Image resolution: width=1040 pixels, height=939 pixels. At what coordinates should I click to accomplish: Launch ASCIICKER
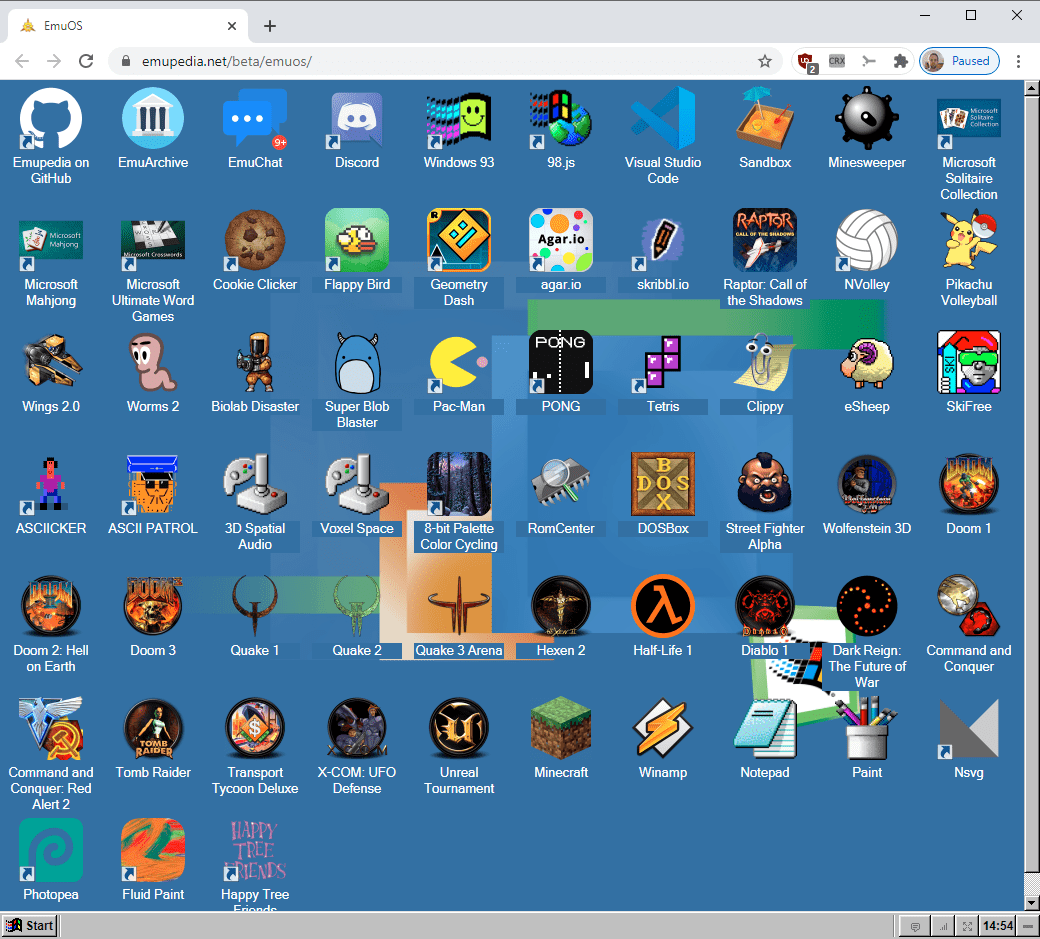click(x=51, y=484)
